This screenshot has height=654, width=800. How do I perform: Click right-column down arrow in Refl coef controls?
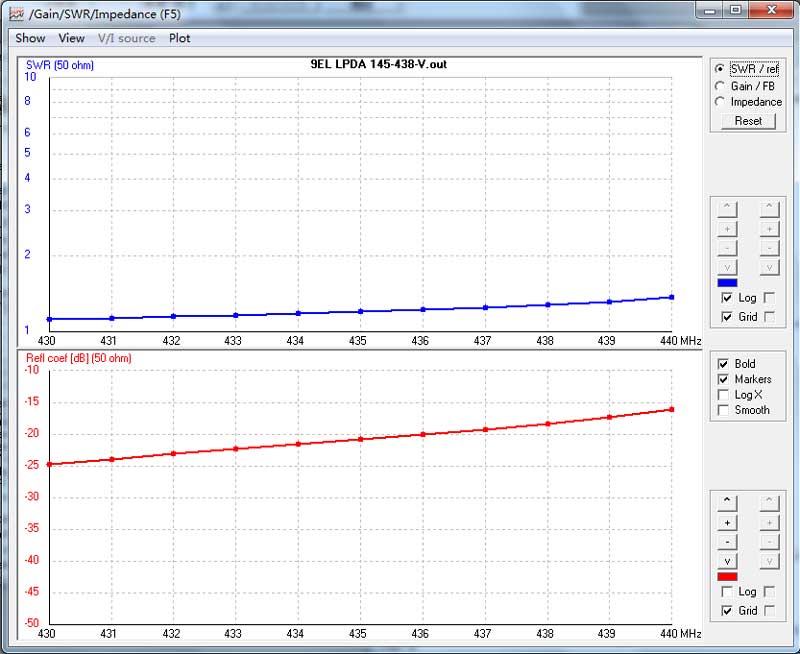point(769,561)
